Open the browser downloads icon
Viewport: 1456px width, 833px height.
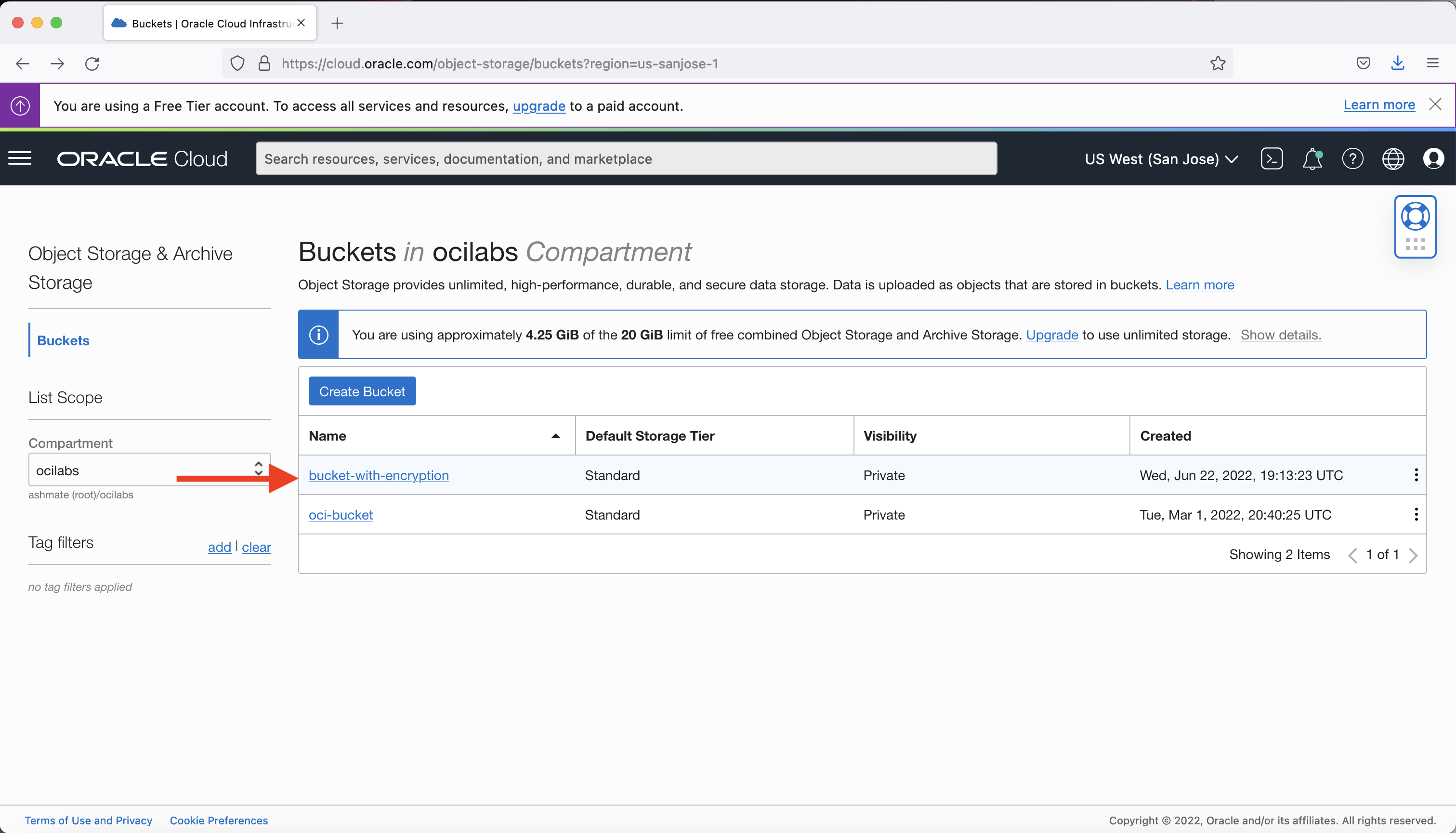[x=1398, y=63]
